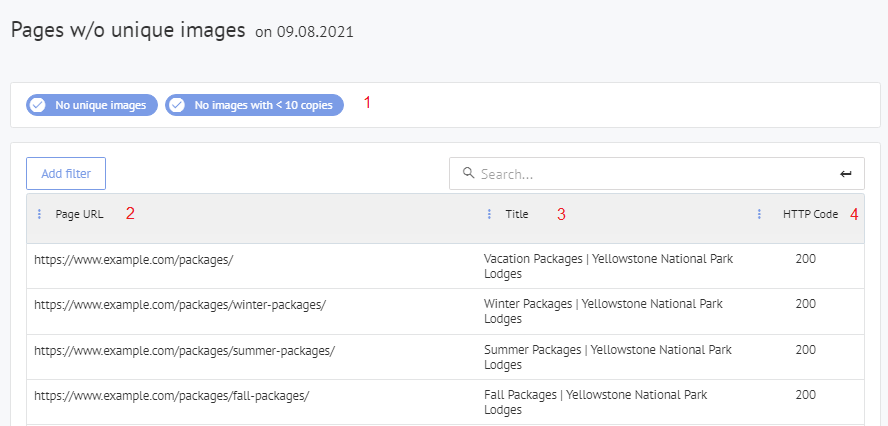Screen dimensions: 888x426
Task: Click the search magnifier icon
Action: (467, 174)
